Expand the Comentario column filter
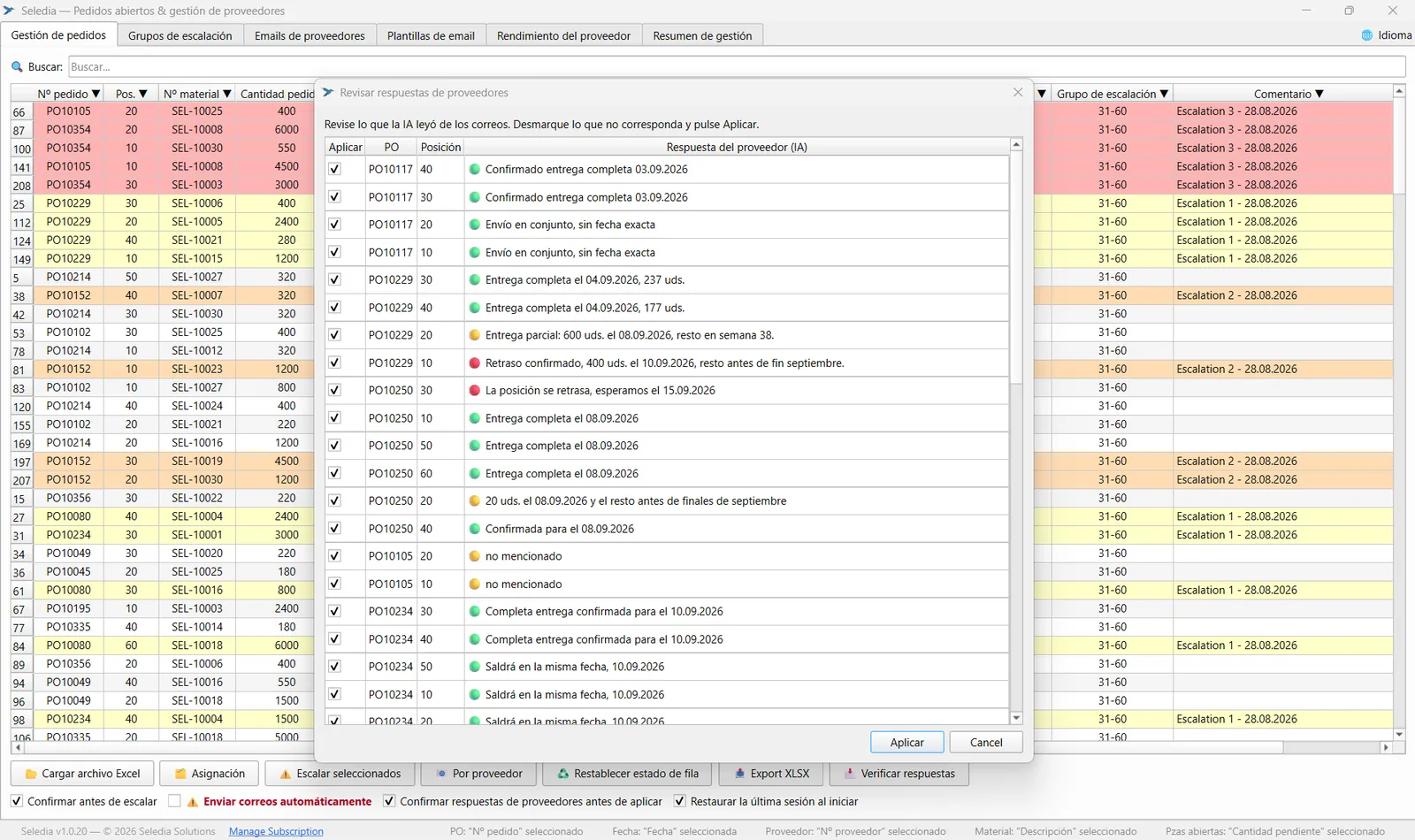The height and width of the screenshot is (840, 1415). tap(1319, 94)
